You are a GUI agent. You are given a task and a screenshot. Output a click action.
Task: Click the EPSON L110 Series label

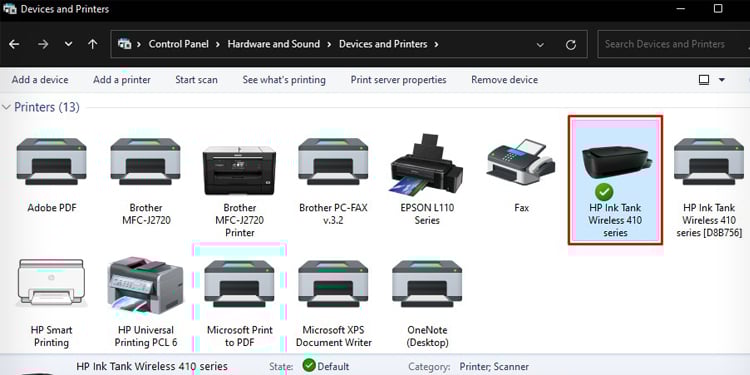pyautogui.click(x=427, y=214)
